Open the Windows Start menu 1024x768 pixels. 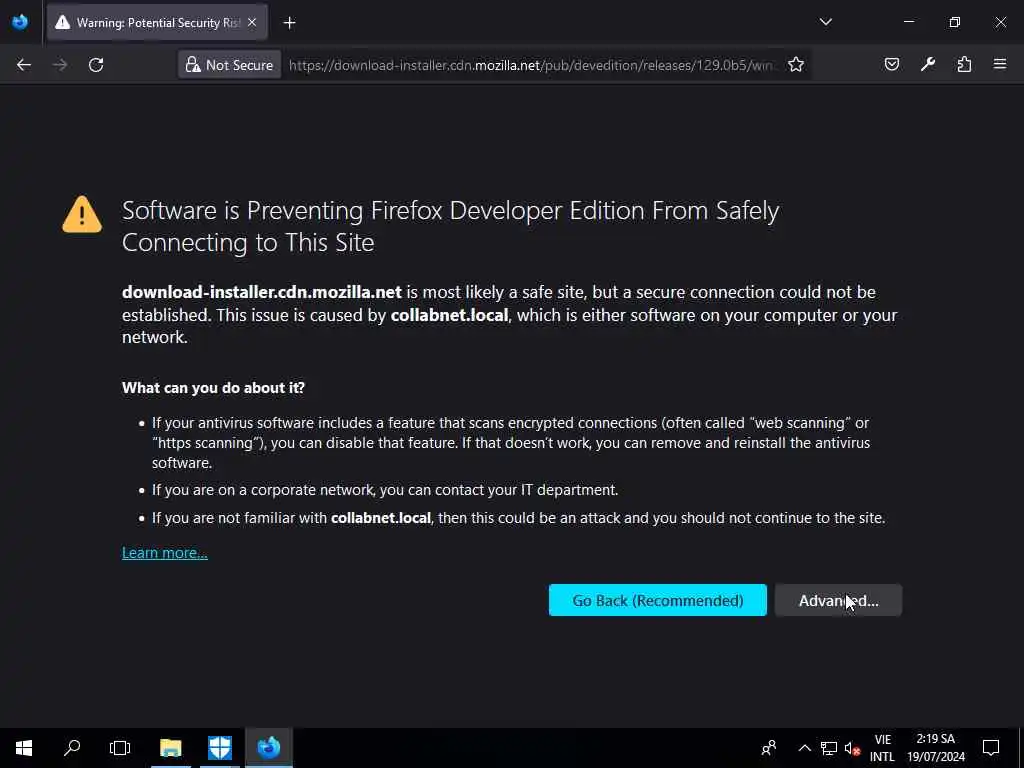(x=24, y=748)
